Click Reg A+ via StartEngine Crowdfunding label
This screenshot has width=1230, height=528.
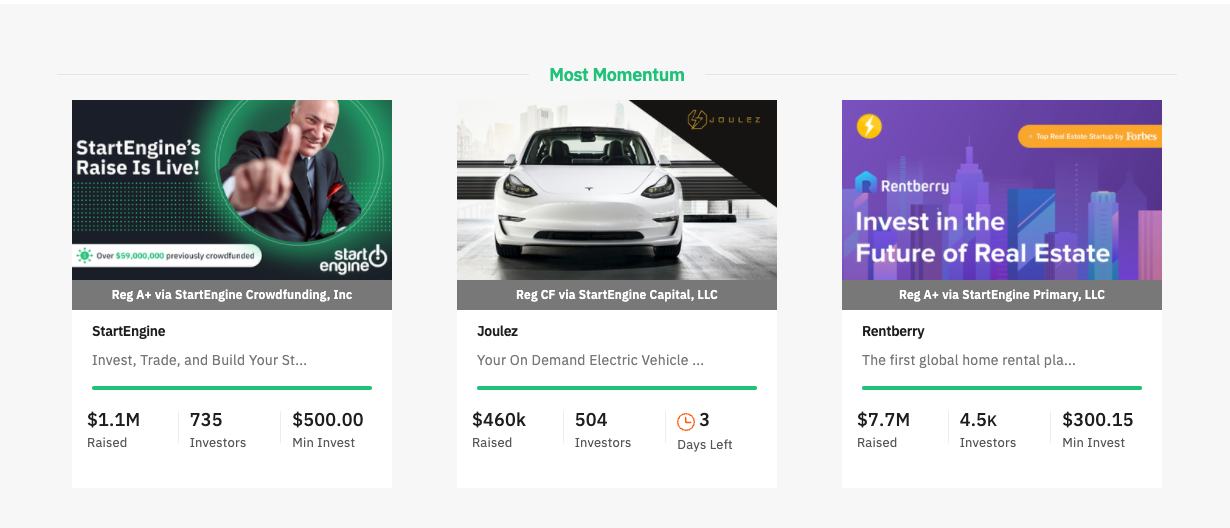[232, 295]
